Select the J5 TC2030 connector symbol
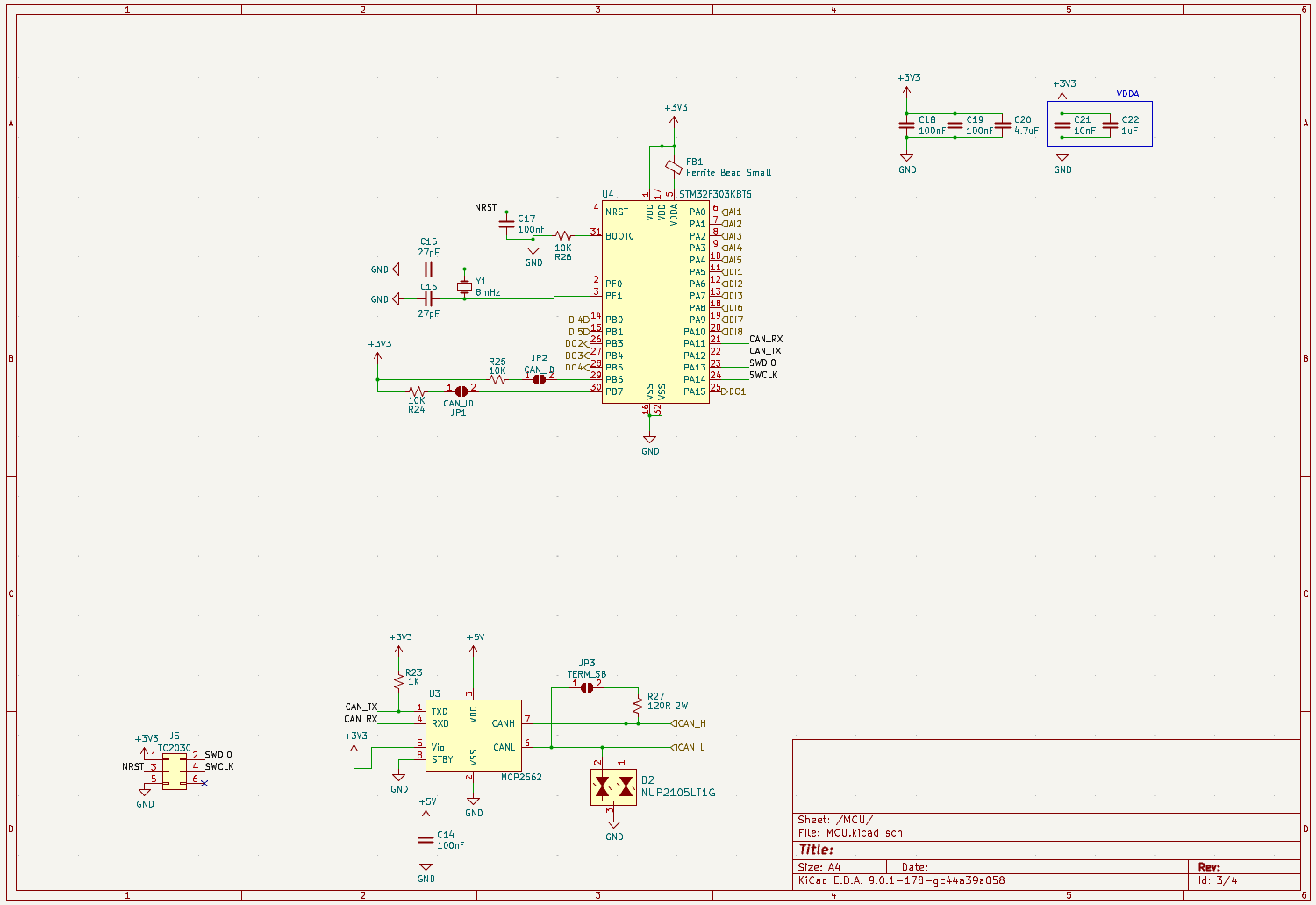This screenshot has height=905, width=1316. [x=175, y=771]
